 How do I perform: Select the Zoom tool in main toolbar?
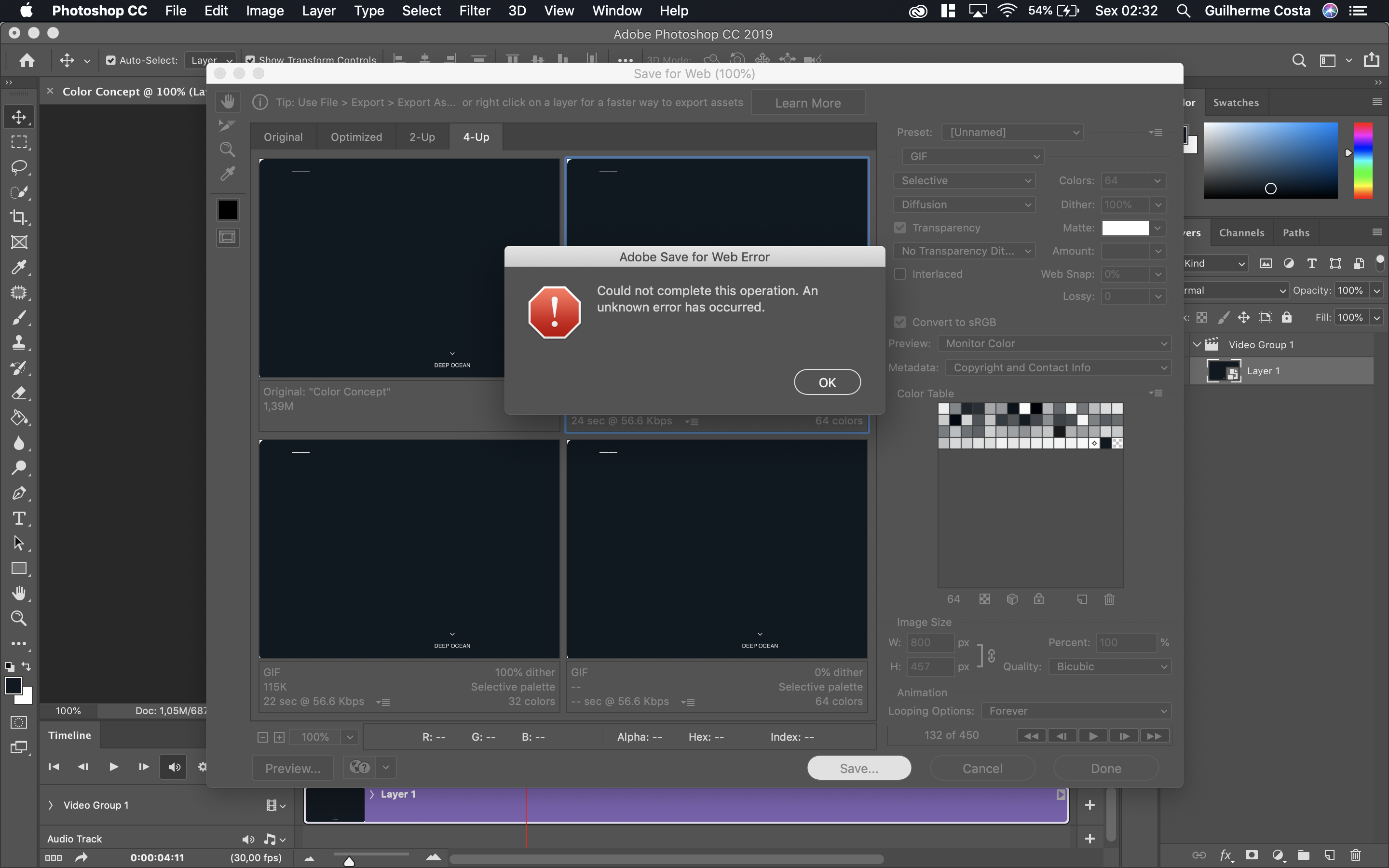click(x=19, y=618)
